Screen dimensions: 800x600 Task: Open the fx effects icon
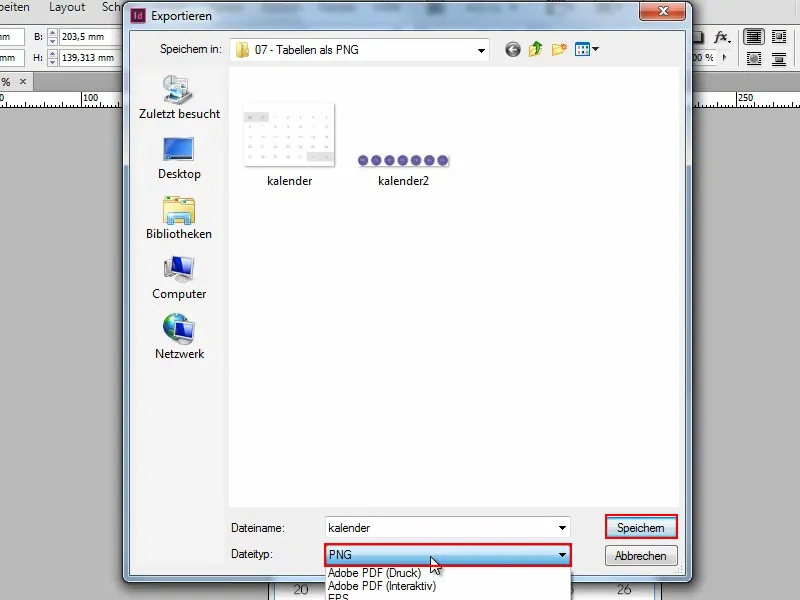pyautogui.click(x=721, y=37)
